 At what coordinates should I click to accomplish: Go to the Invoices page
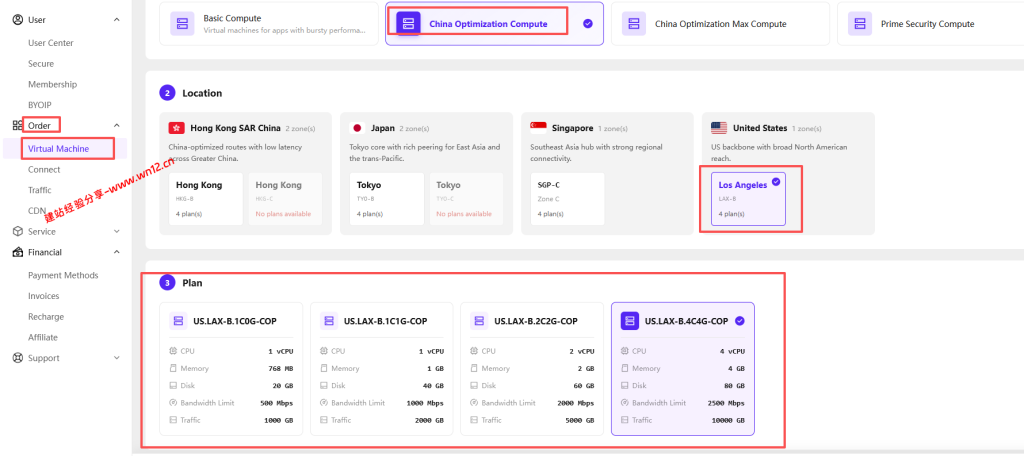tap(44, 296)
